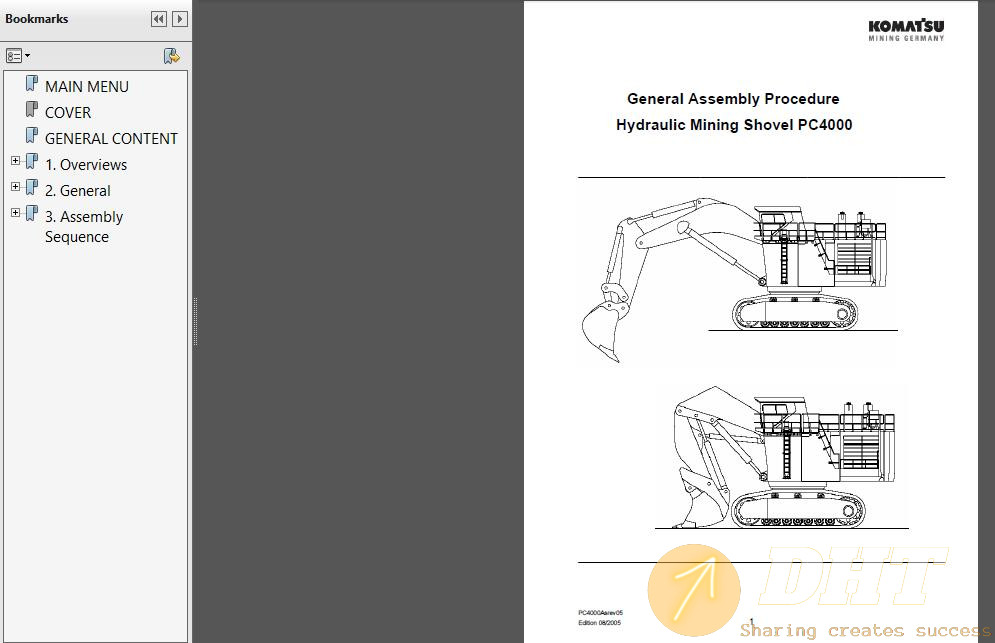This screenshot has width=995, height=643.
Task: Click the MAIN MENU bookmark icon
Action: [32, 84]
